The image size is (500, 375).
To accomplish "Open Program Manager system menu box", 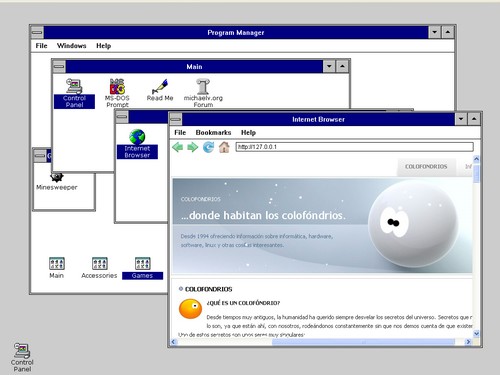I will point(37,33).
